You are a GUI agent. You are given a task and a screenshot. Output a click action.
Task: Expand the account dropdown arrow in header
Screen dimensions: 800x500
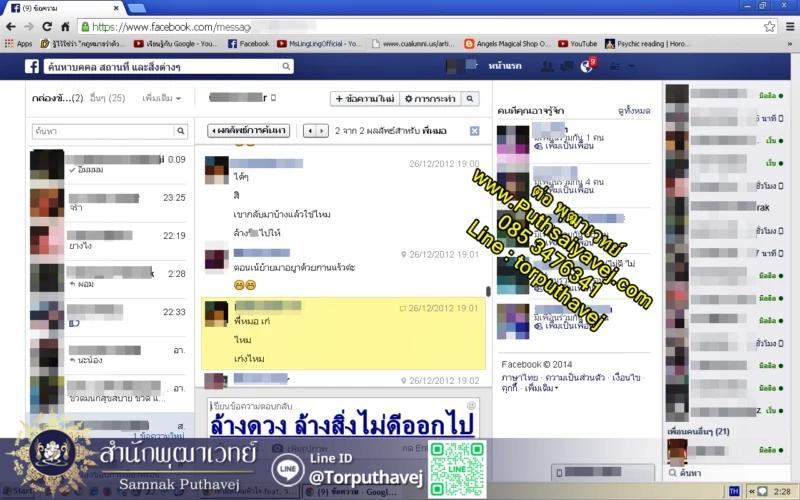632,66
